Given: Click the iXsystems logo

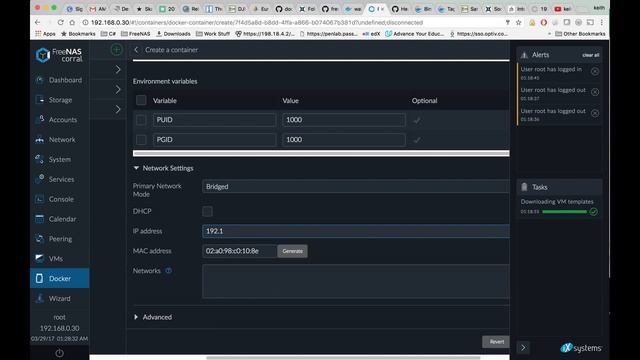Looking at the screenshot, I should (581, 348).
